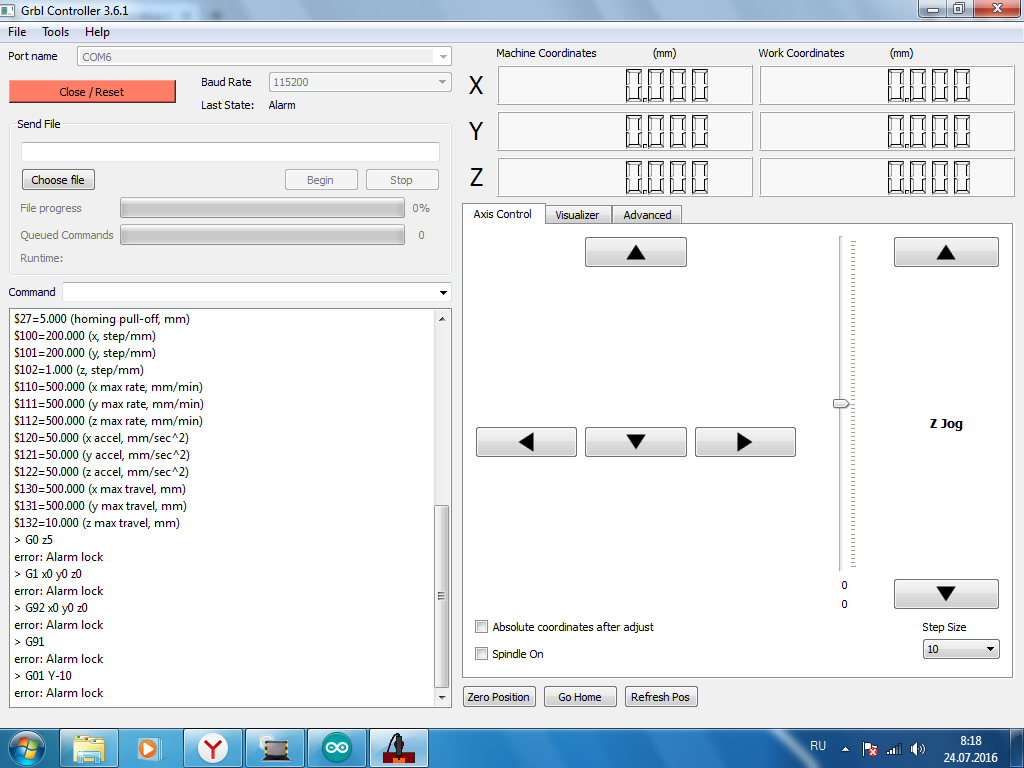Lower Z axis with the Z Jog down arrow

pyautogui.click(x=946, y=594)
